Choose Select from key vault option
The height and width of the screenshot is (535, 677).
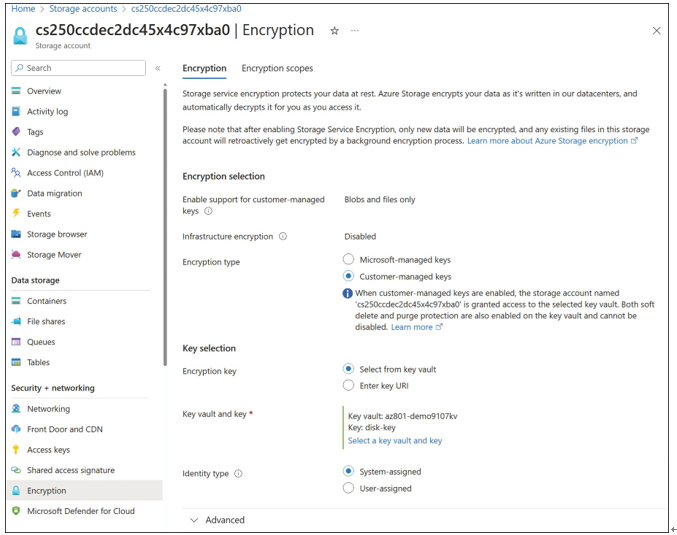[x=348, y=369]
